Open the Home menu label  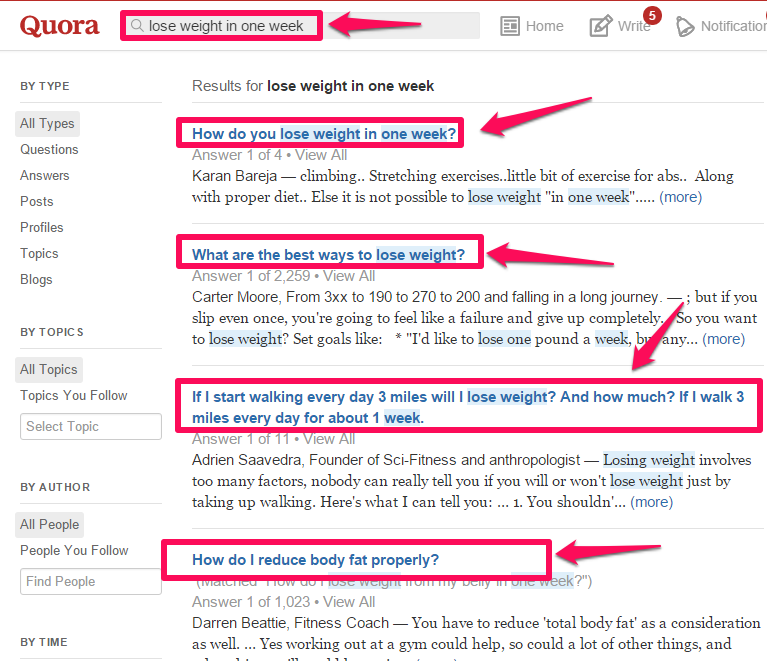(544, 26)
